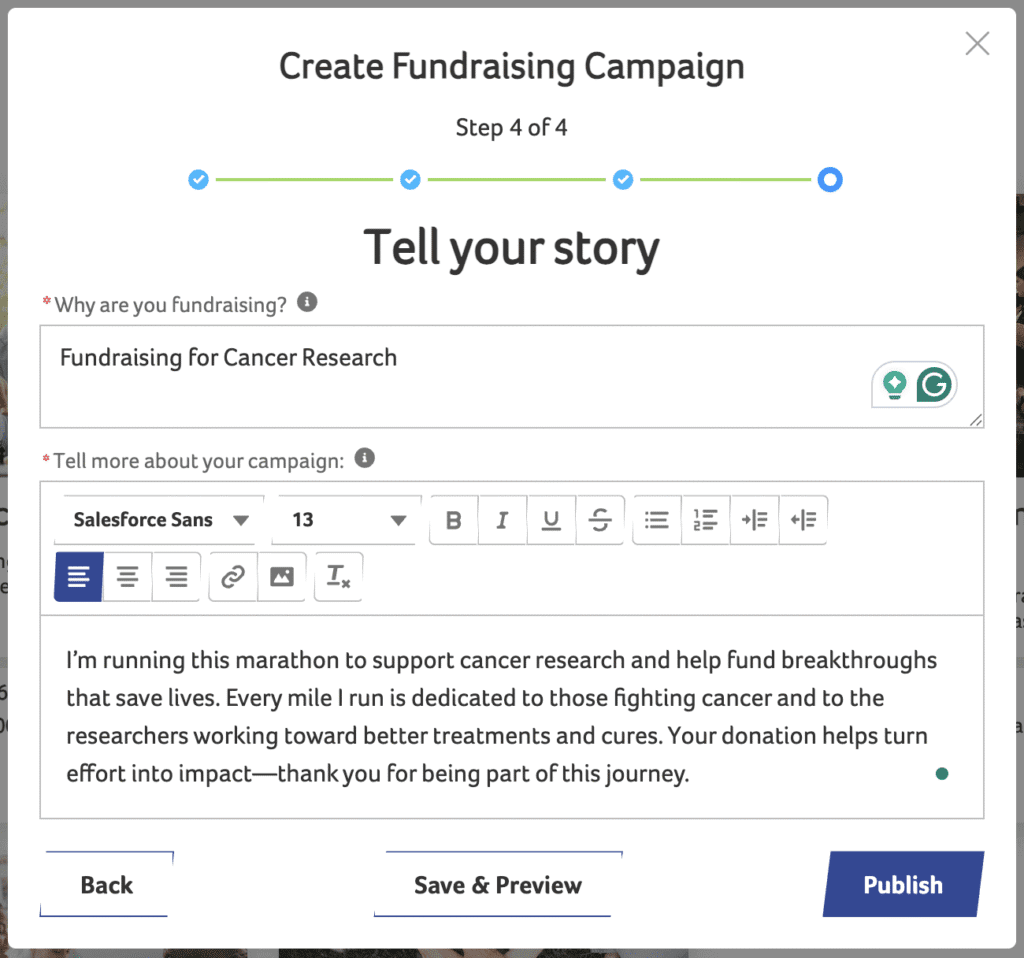
Task: Click the Publish button
Action: click(903, 885)
